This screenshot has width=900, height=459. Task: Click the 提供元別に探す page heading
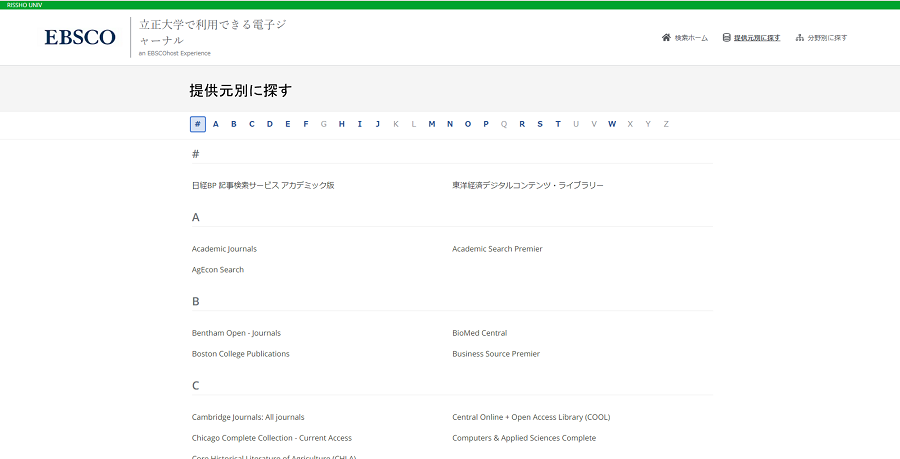click(x=241, y=91)
